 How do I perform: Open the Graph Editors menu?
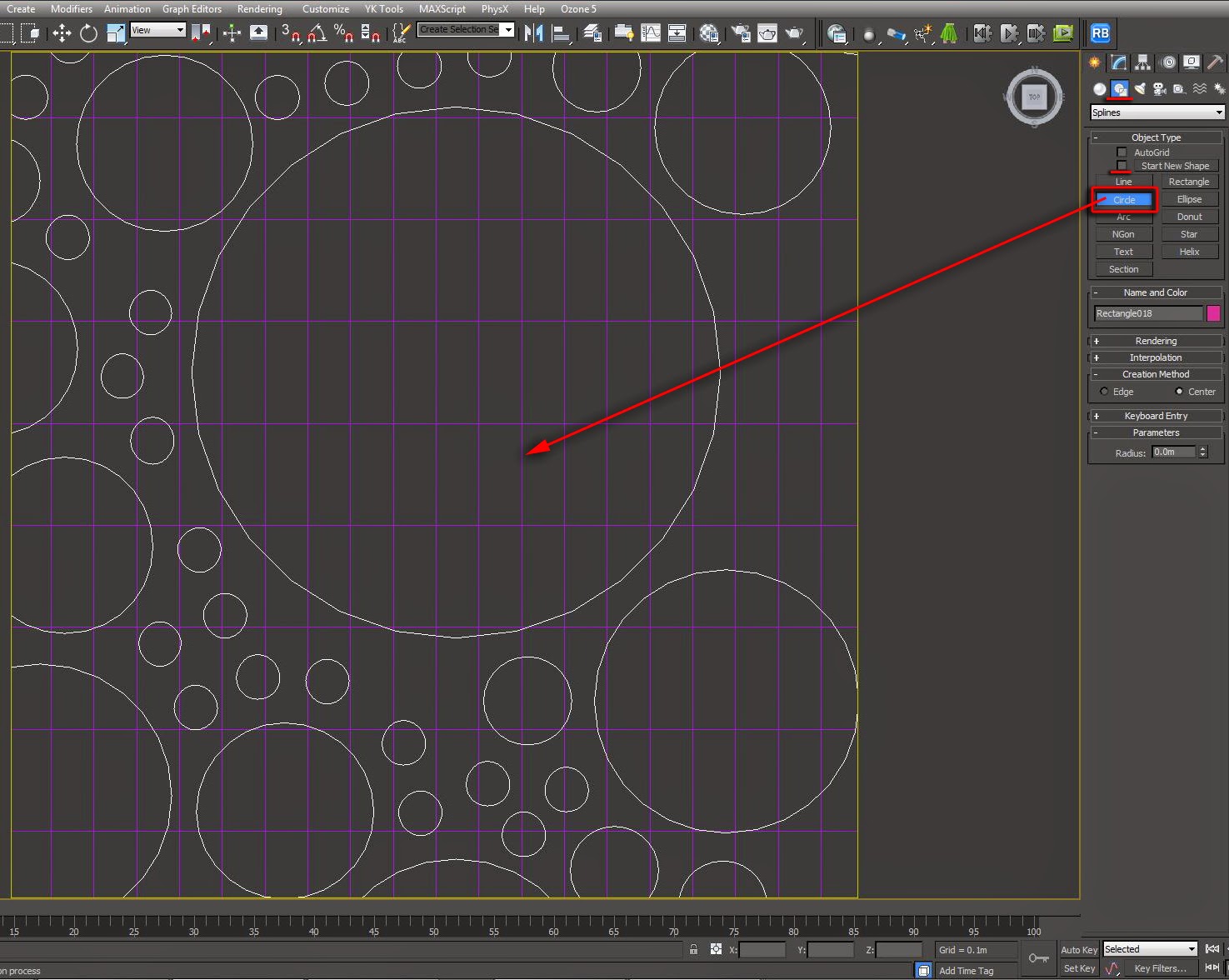(192, 9)
